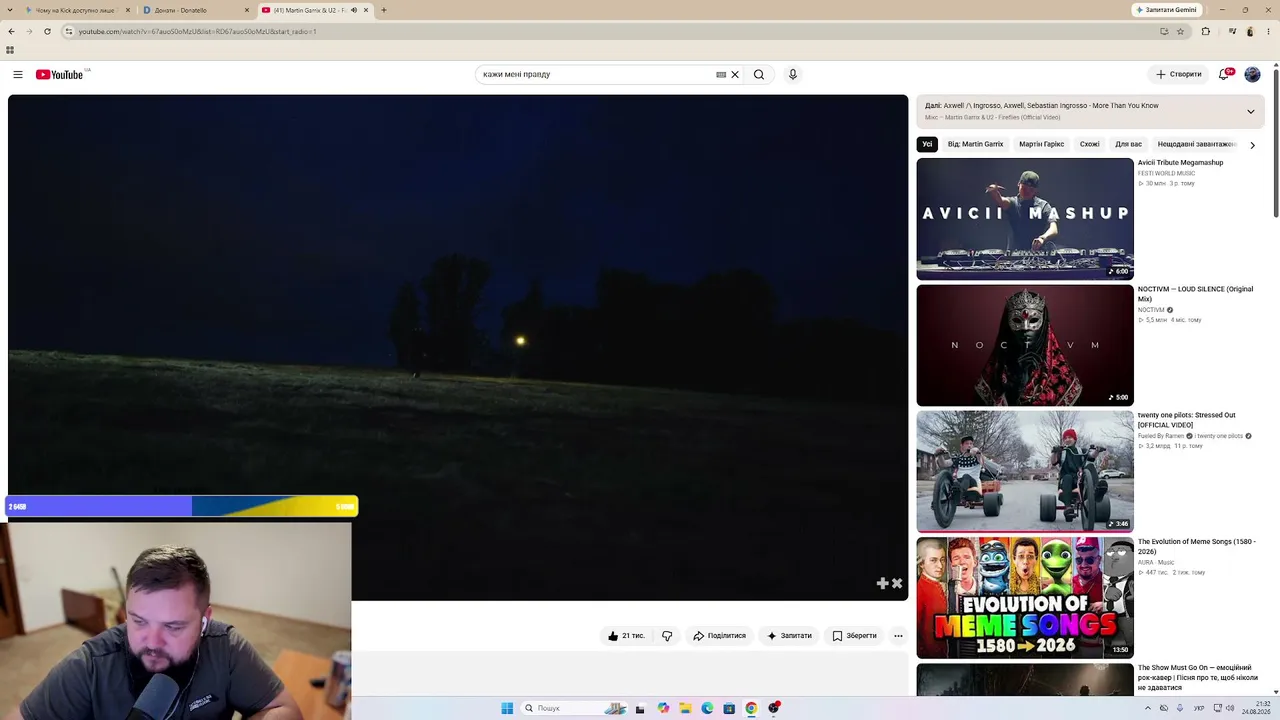Submit search with the magnifier button
This screenshot has height=720, width=1280.
[x=759, y=74]
